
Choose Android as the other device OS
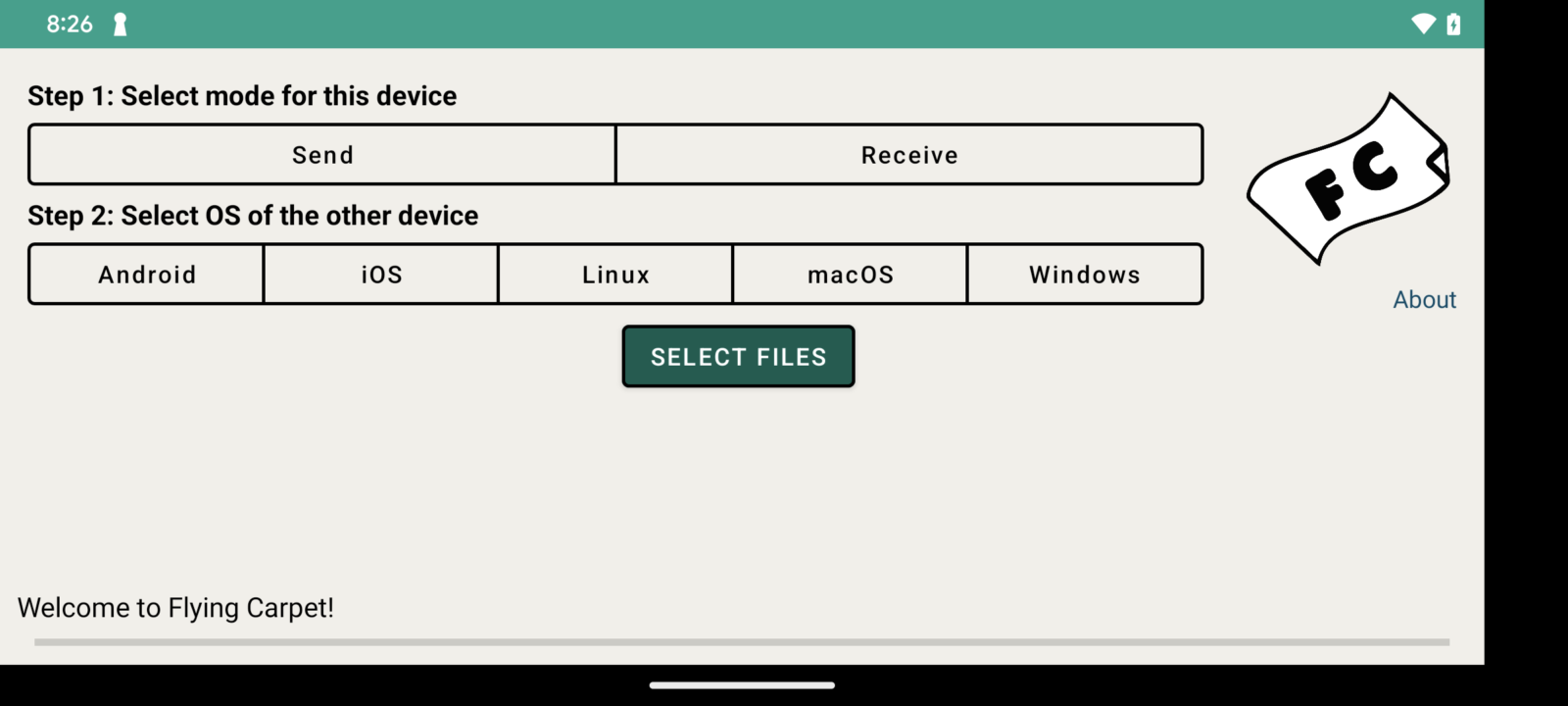[x=147, y=275]
